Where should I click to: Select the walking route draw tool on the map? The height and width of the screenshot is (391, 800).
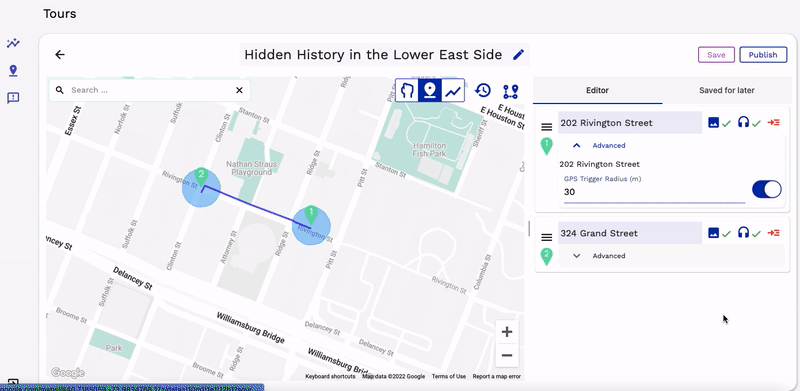click(407, 91)
